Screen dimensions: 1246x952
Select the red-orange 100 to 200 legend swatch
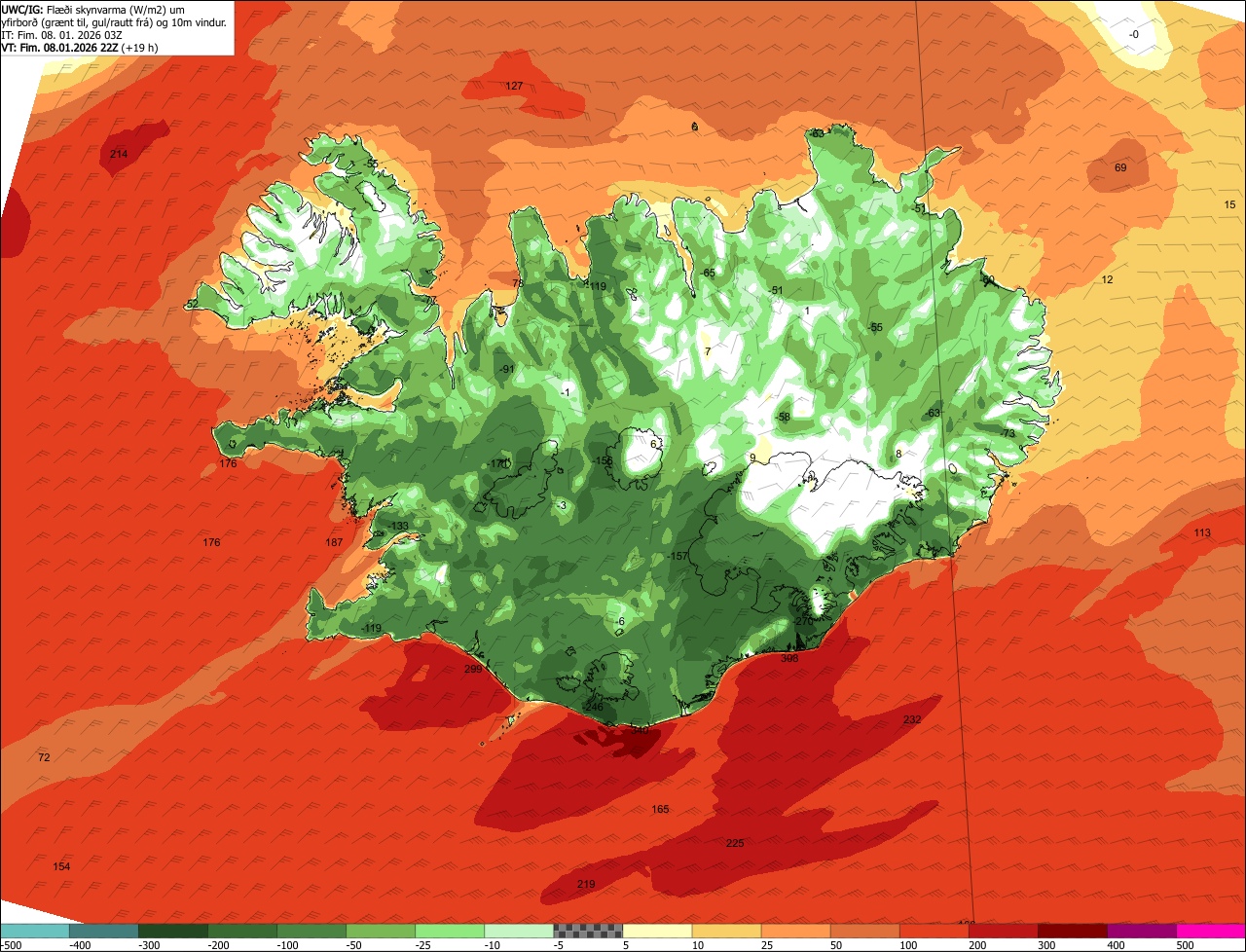point(933,931)
